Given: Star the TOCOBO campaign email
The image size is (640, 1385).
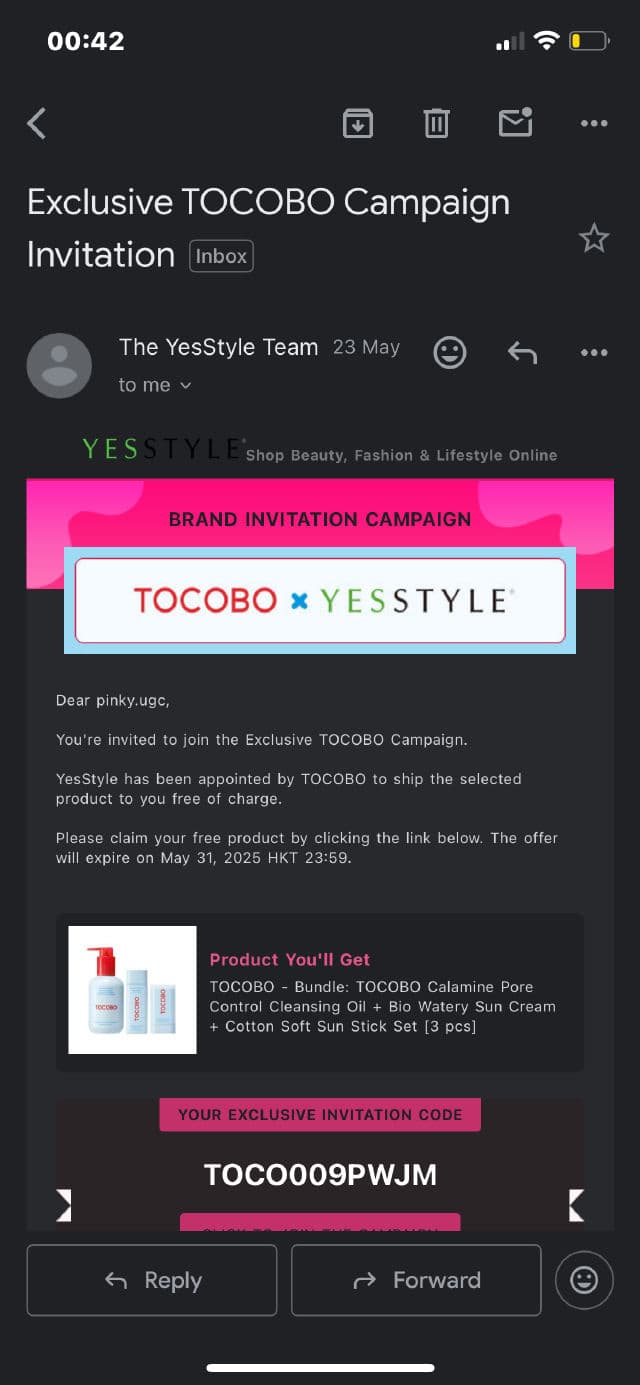Looking at the screenshot, I should tap(594, 238).
